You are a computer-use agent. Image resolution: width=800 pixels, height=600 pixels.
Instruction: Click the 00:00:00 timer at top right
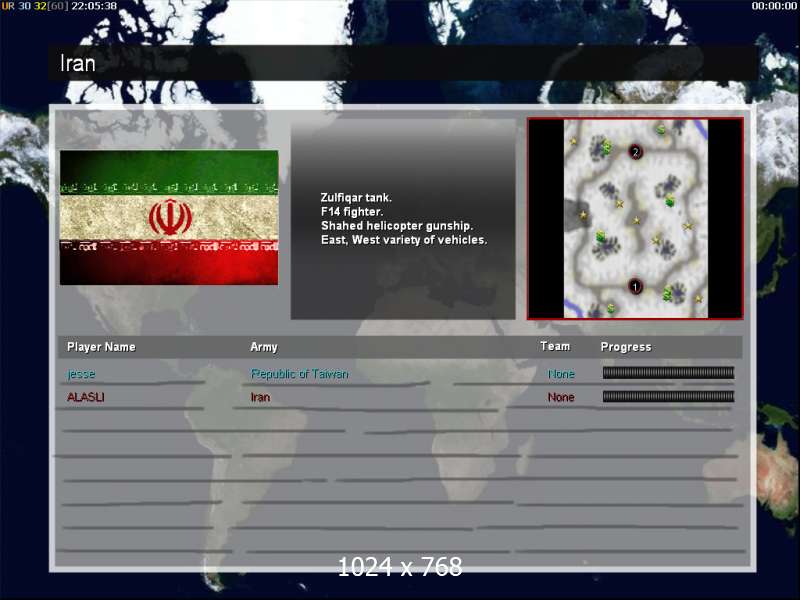(x=774, y=6)
